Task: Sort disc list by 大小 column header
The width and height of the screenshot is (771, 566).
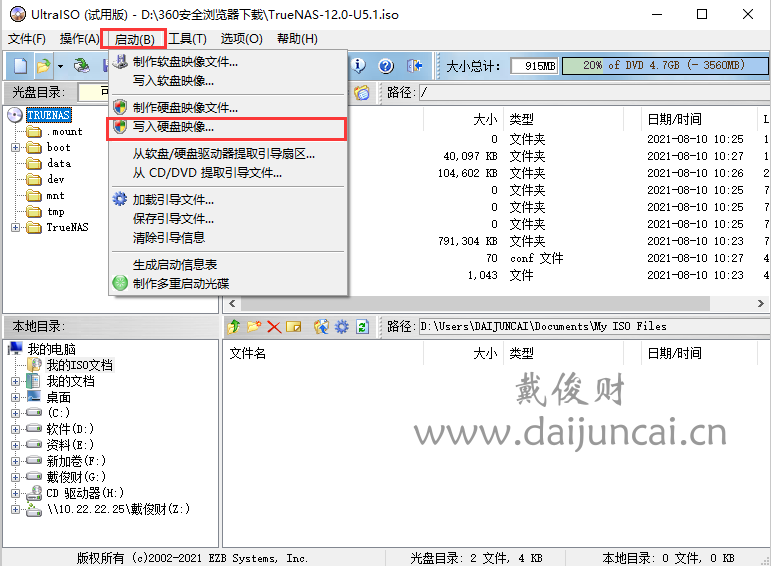Action: pyautogui.click(x=463, y=119)
